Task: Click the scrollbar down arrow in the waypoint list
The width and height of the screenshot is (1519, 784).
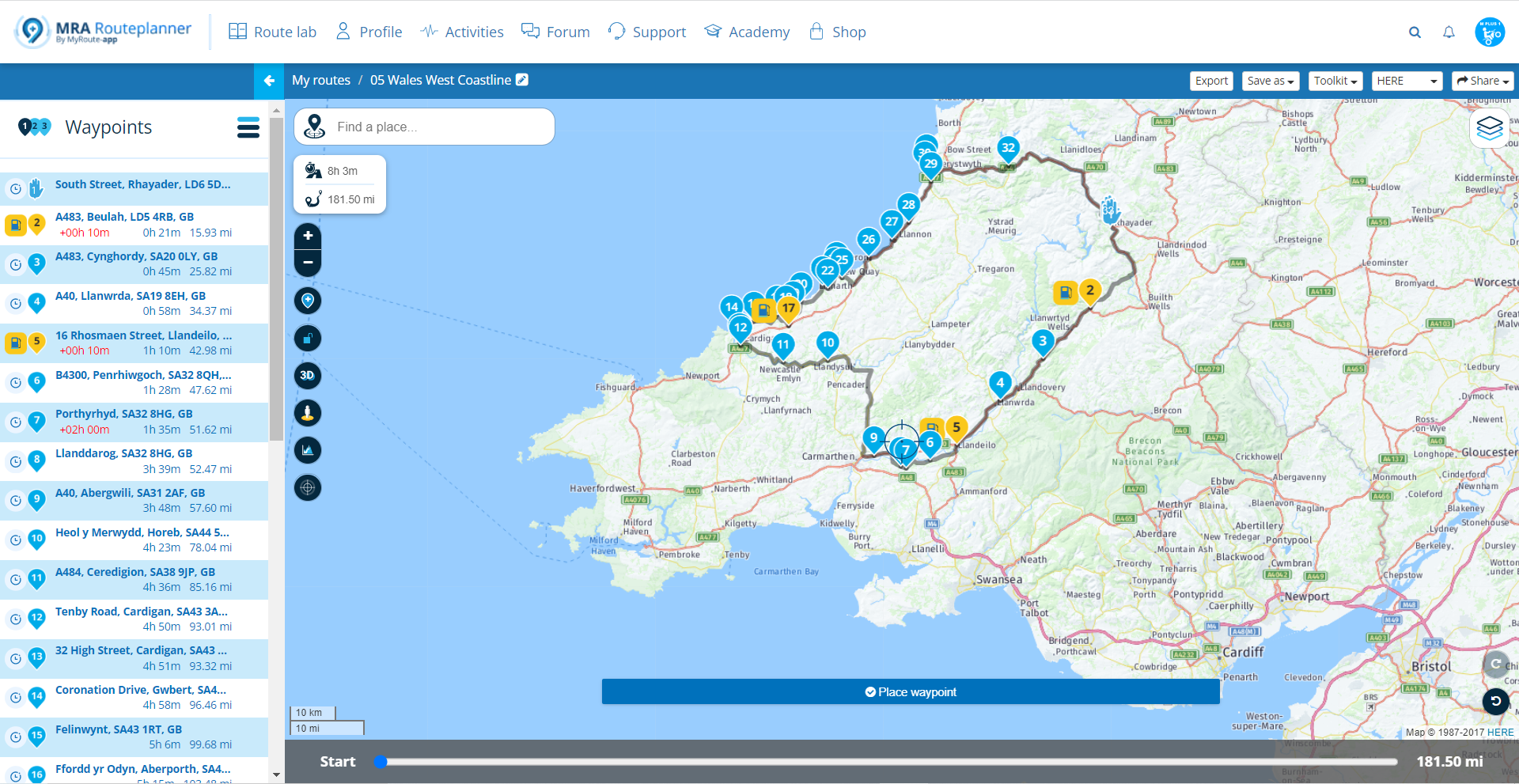Action: click(276, 775)
